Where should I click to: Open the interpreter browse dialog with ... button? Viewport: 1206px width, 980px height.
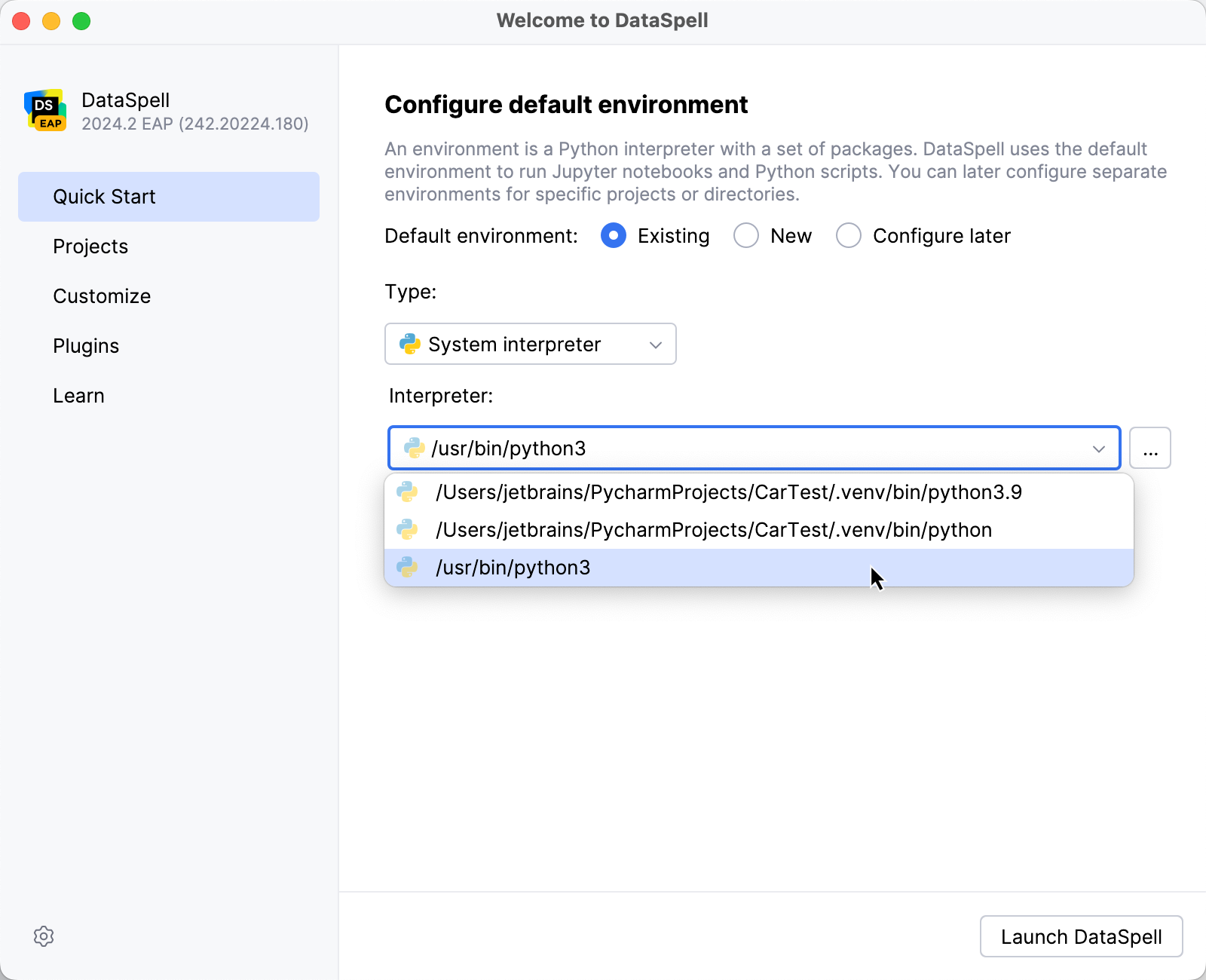1149,447
